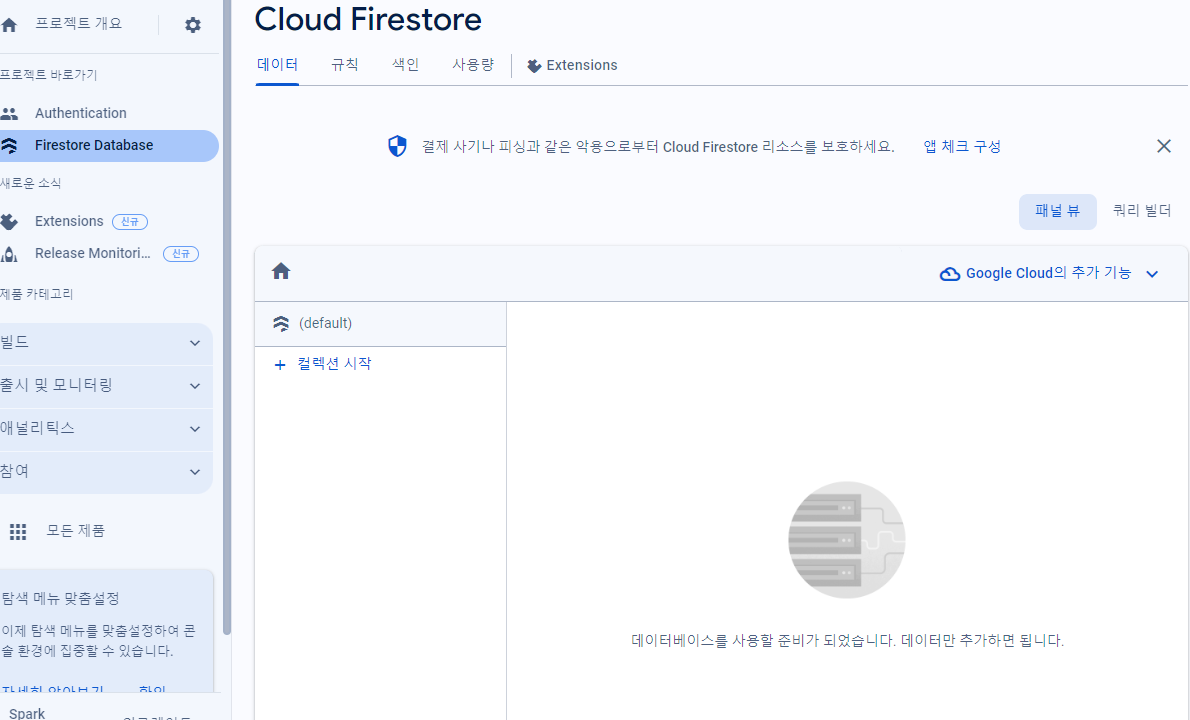Click the 새로운 소식 section label
The image size is (1190, 720).
(x=30, y=184)
